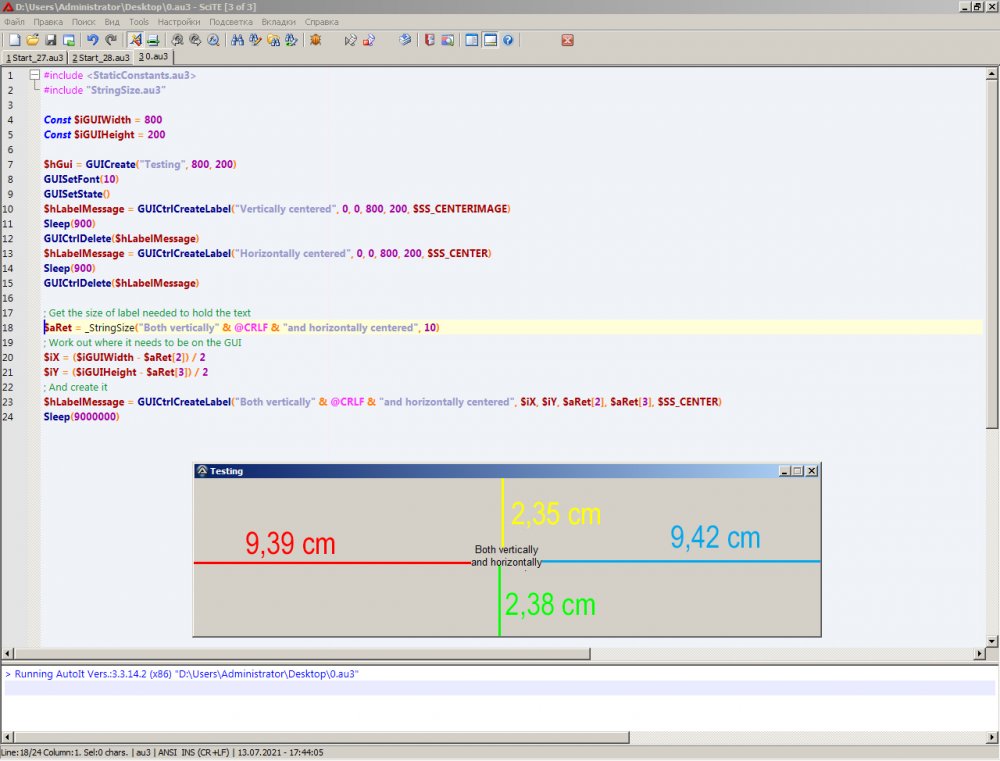Click the editor scrollbar up arrow
The image size is (1000, 761).
992,73
